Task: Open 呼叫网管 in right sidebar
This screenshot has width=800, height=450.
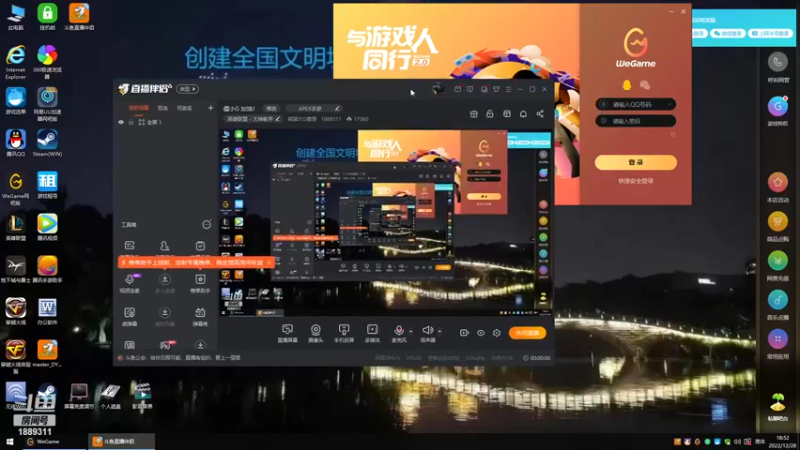Action: [778, 67]
